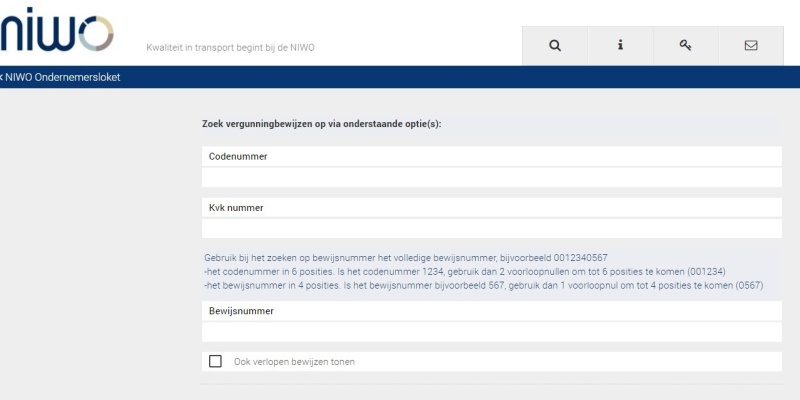Open the information icon in header
This screenshot has width=800, height=400.
tap(620, 45)
